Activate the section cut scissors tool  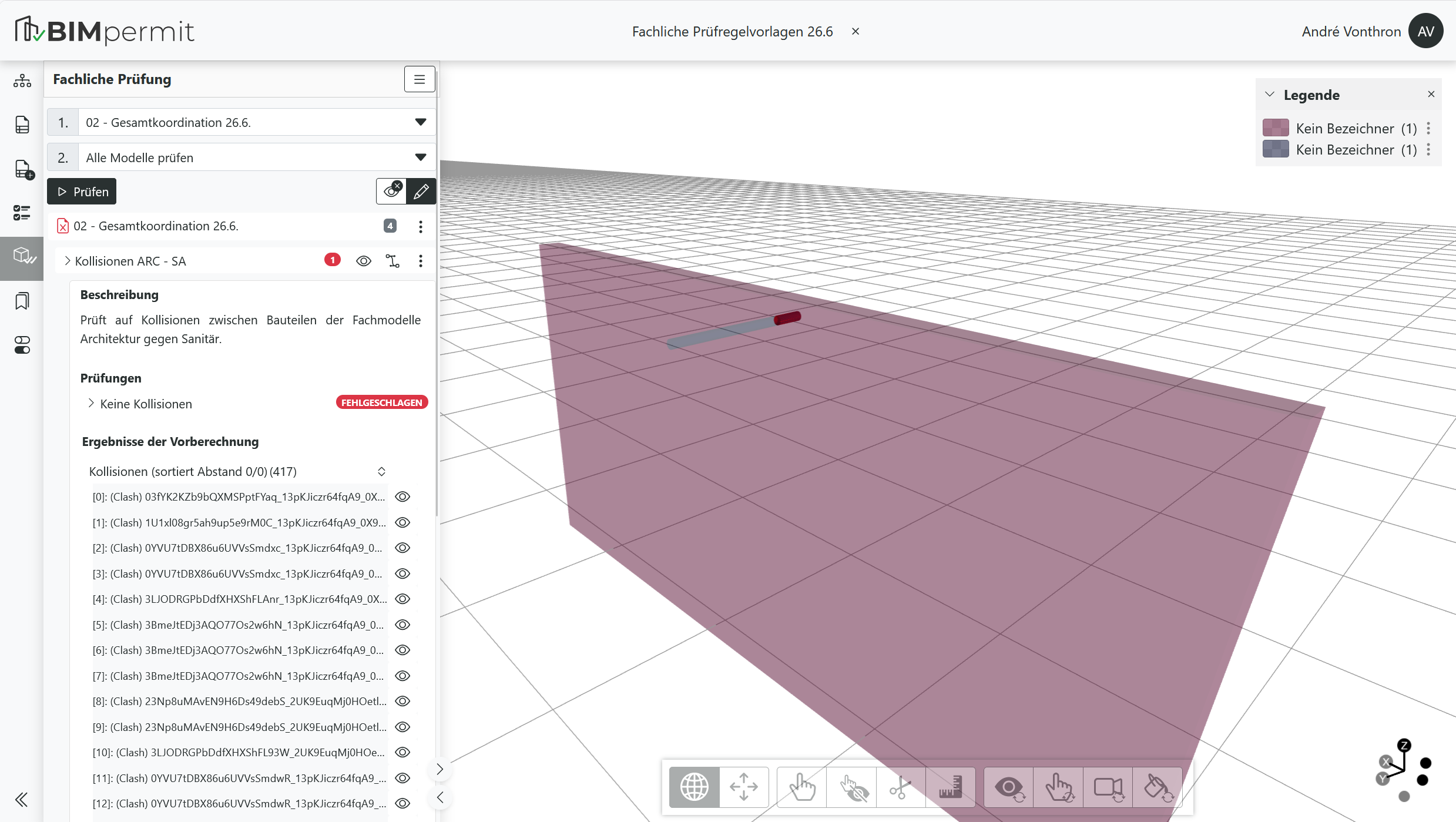pos(900,787)
